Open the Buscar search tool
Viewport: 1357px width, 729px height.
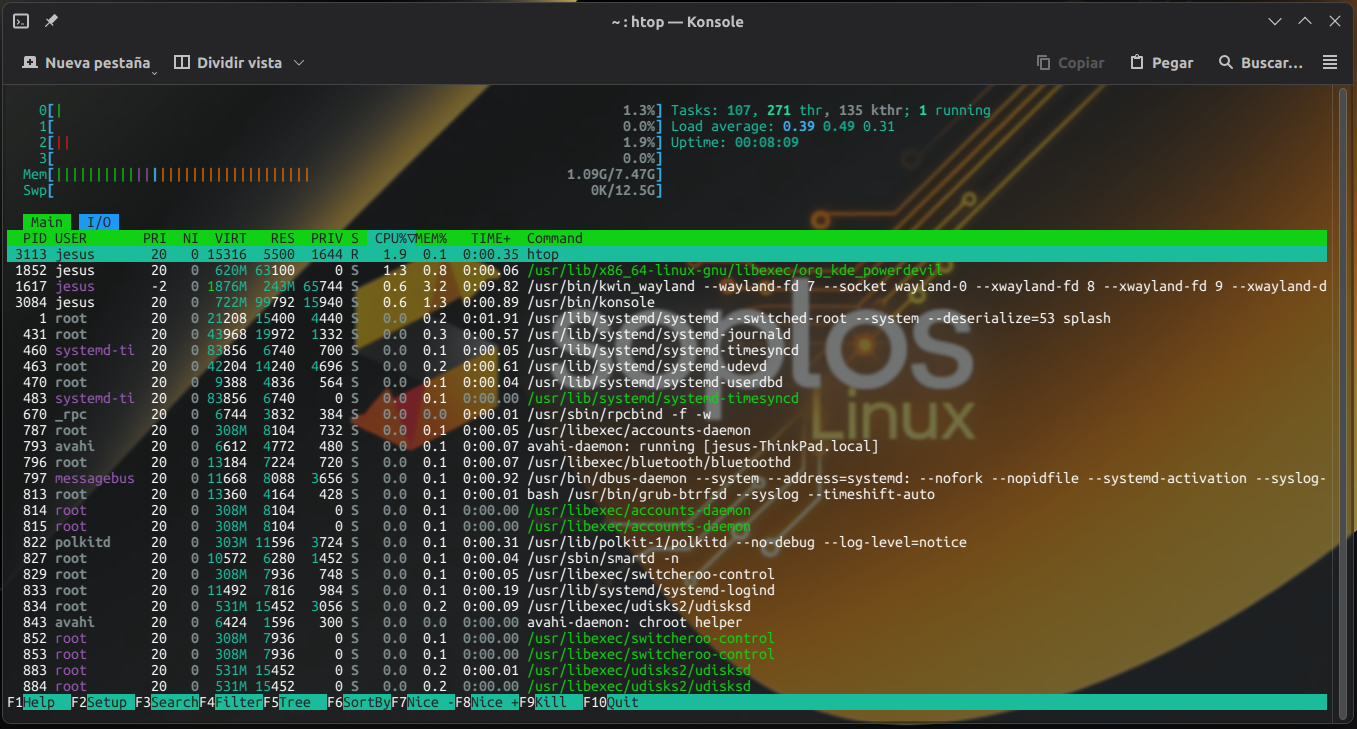pos(1260,62)
